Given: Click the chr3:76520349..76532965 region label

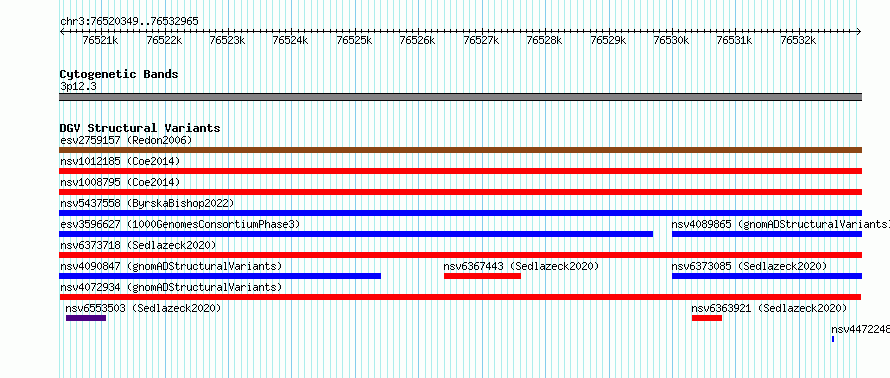Looking at the screenshot, I should pos(129,21).
